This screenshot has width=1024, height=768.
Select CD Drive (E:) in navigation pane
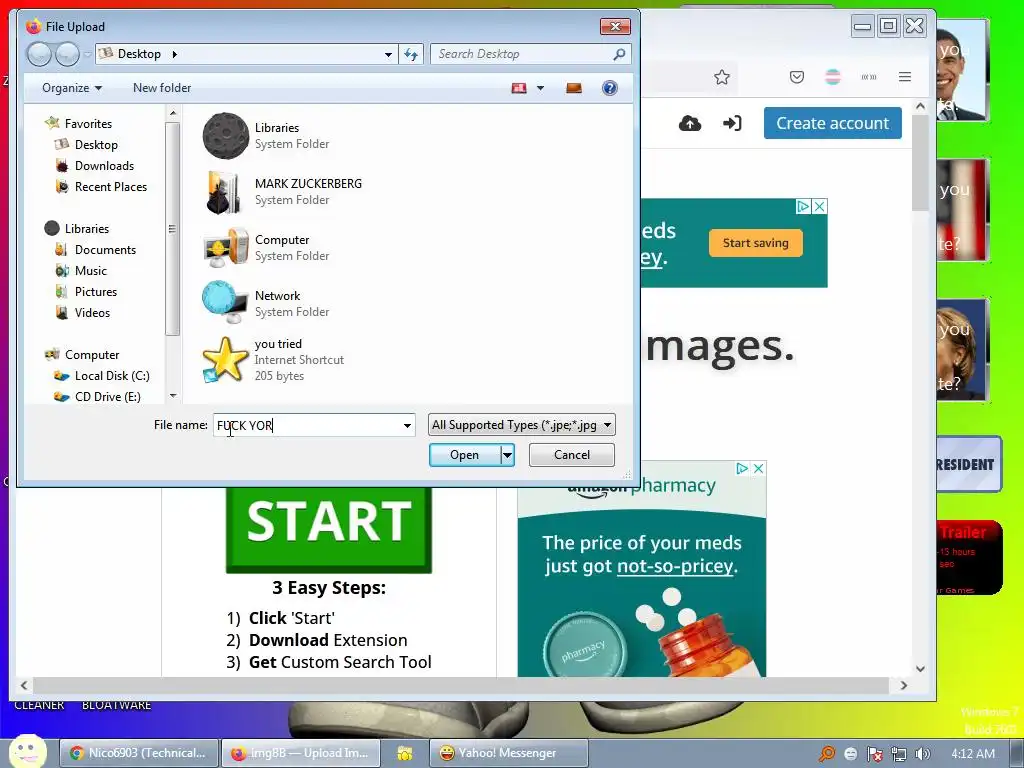(107, 397)
